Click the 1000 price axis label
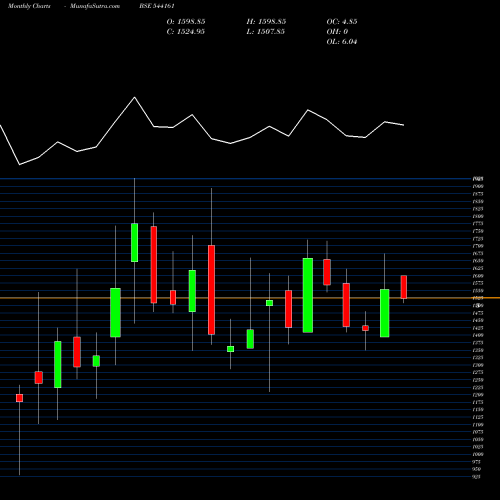500x500 pixels. [x=478, y=454]
